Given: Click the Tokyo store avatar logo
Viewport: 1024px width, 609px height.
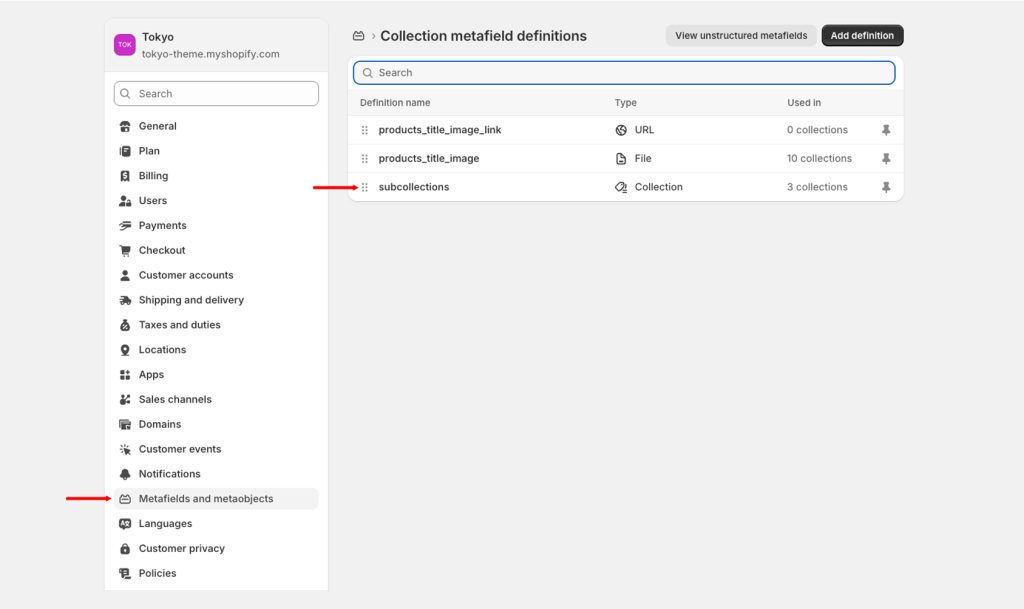Looking at the screenshot, I should coord(125,45).
